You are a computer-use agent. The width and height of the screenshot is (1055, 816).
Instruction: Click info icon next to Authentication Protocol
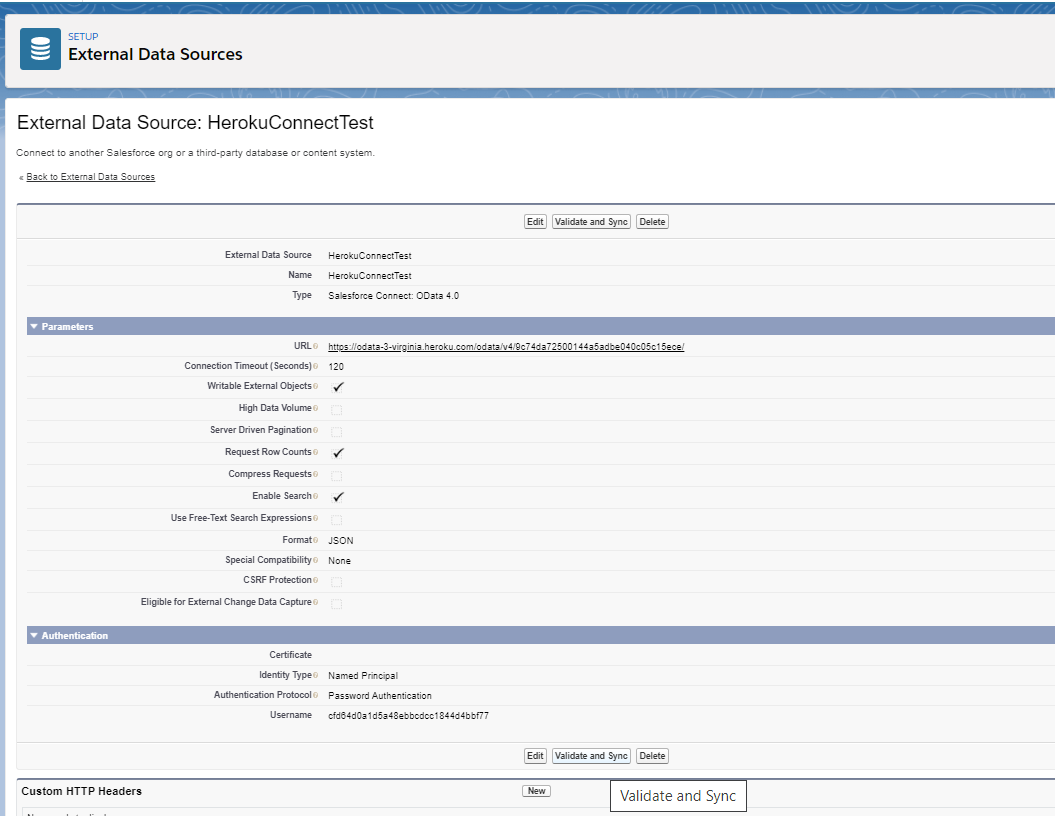(316, 696)
